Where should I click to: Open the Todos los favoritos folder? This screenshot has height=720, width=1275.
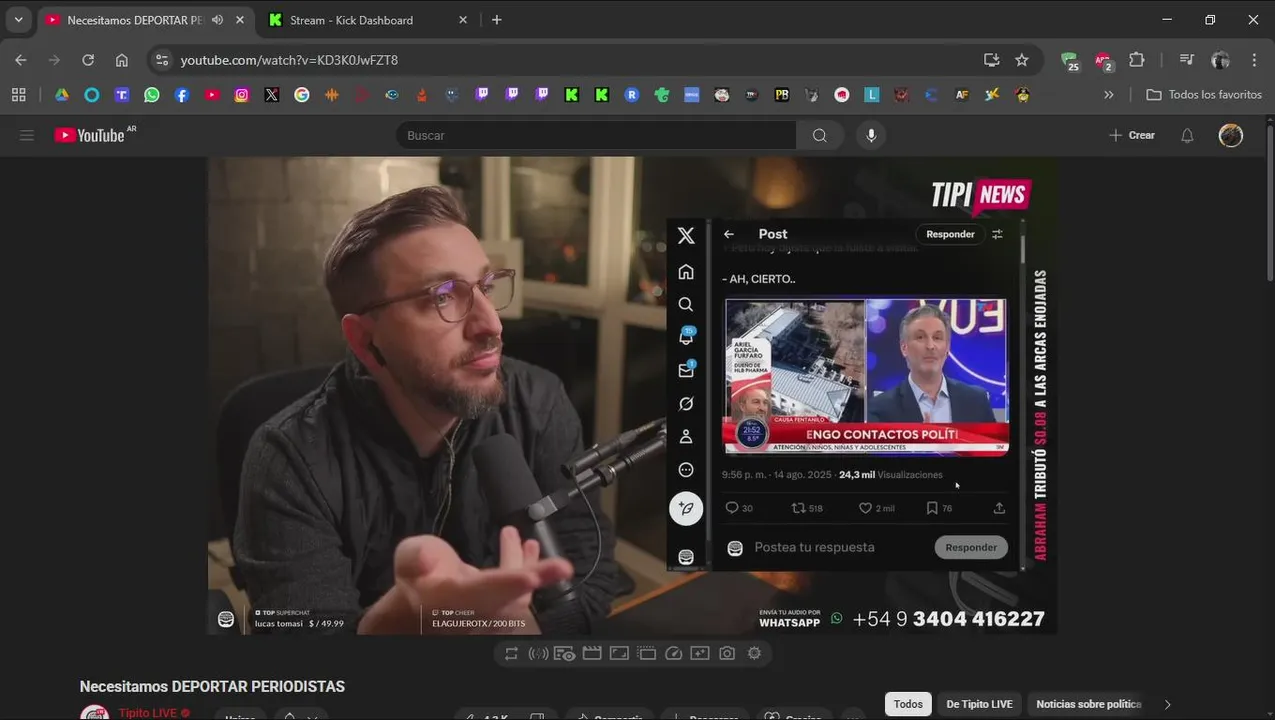pos(1204,95)
